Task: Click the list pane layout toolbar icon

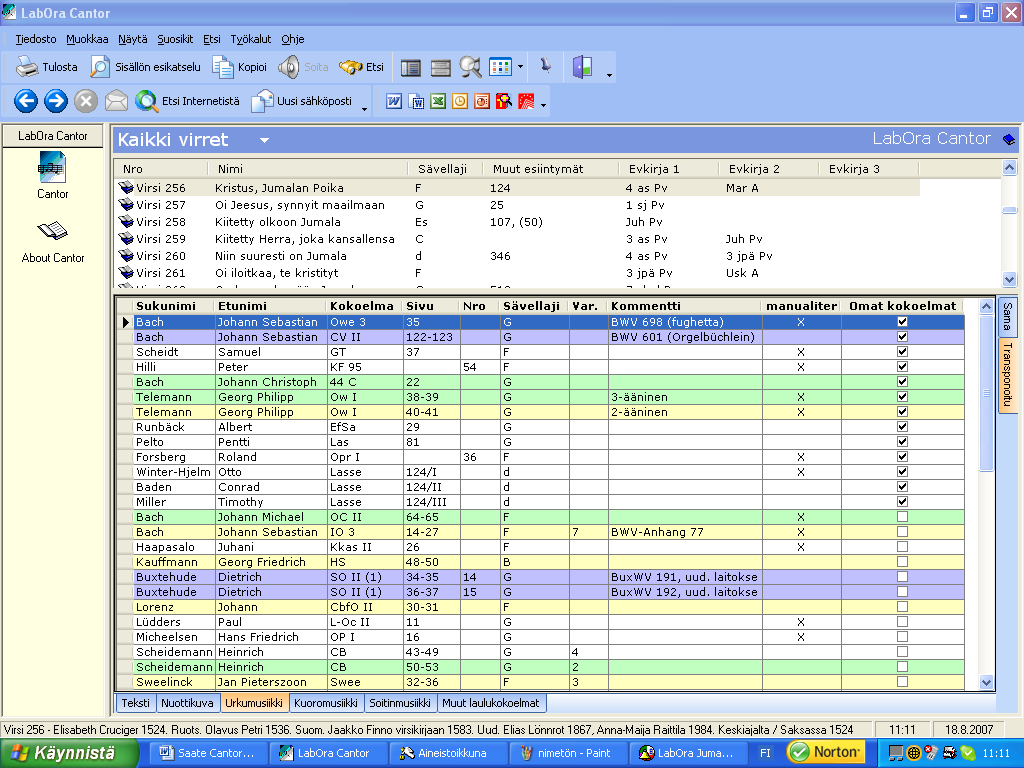Action: tap(411, 67)
